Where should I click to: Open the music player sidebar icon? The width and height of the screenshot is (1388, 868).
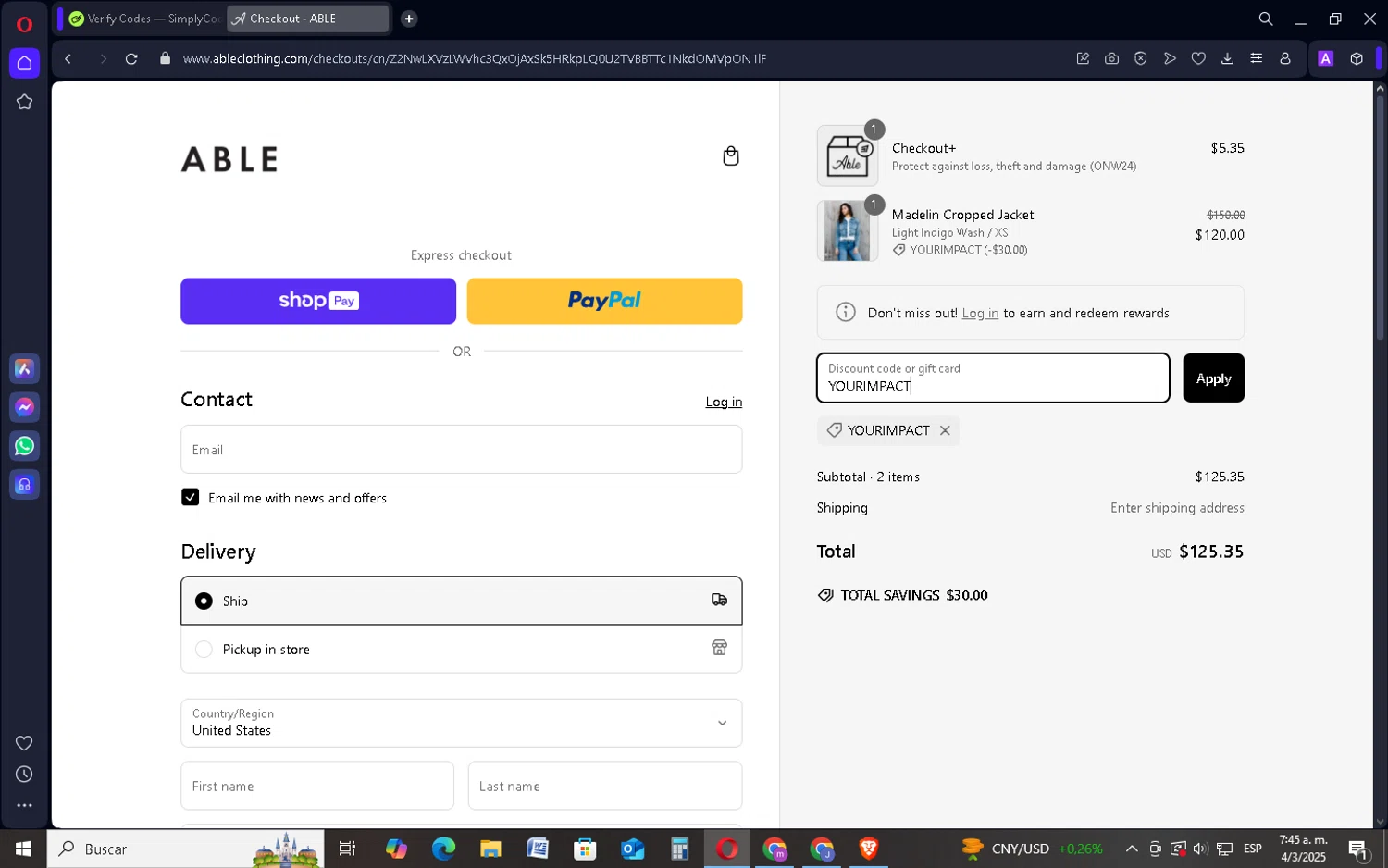(x=25, y=485)
